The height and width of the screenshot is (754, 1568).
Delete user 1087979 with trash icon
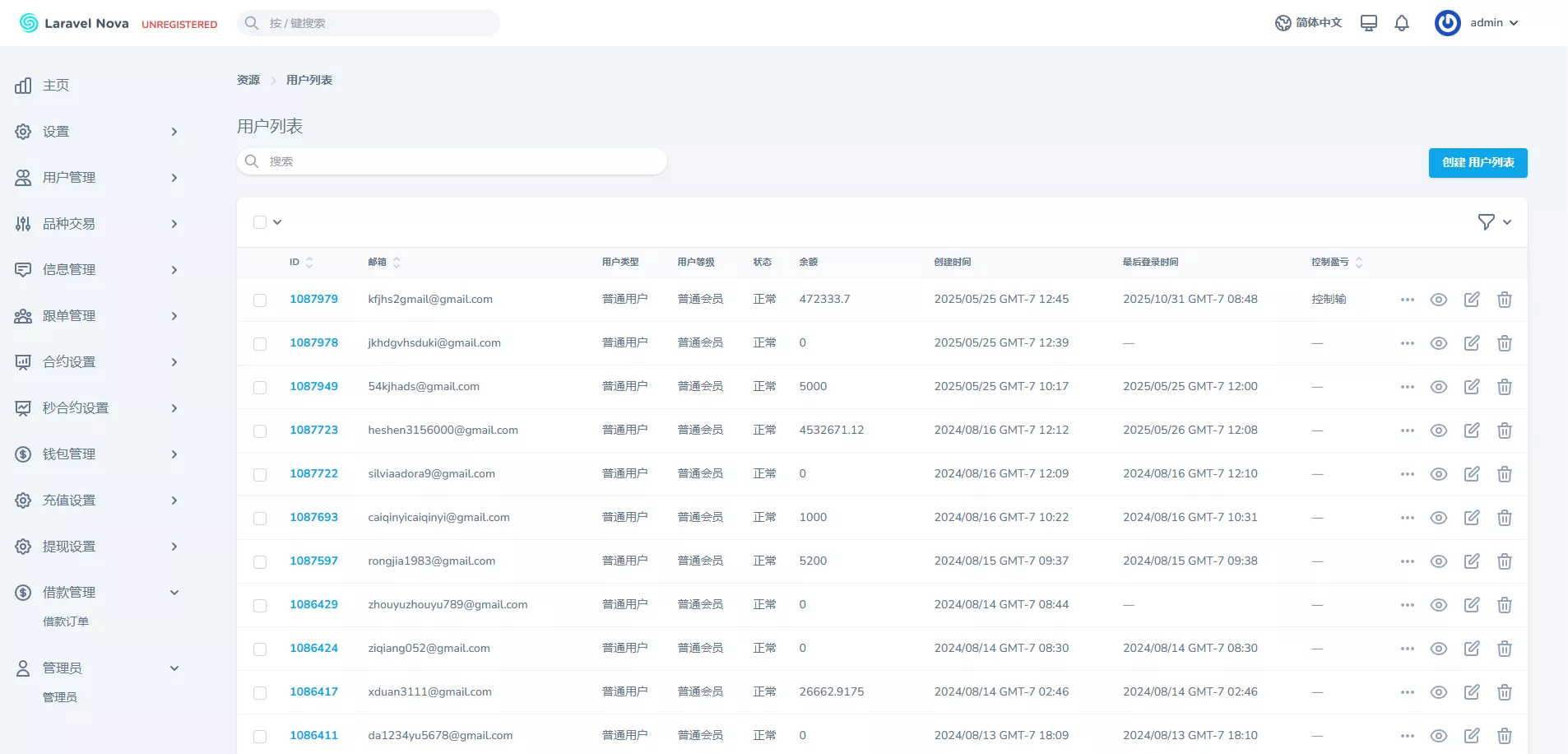pyautogui.click(x=1505, y=300)
